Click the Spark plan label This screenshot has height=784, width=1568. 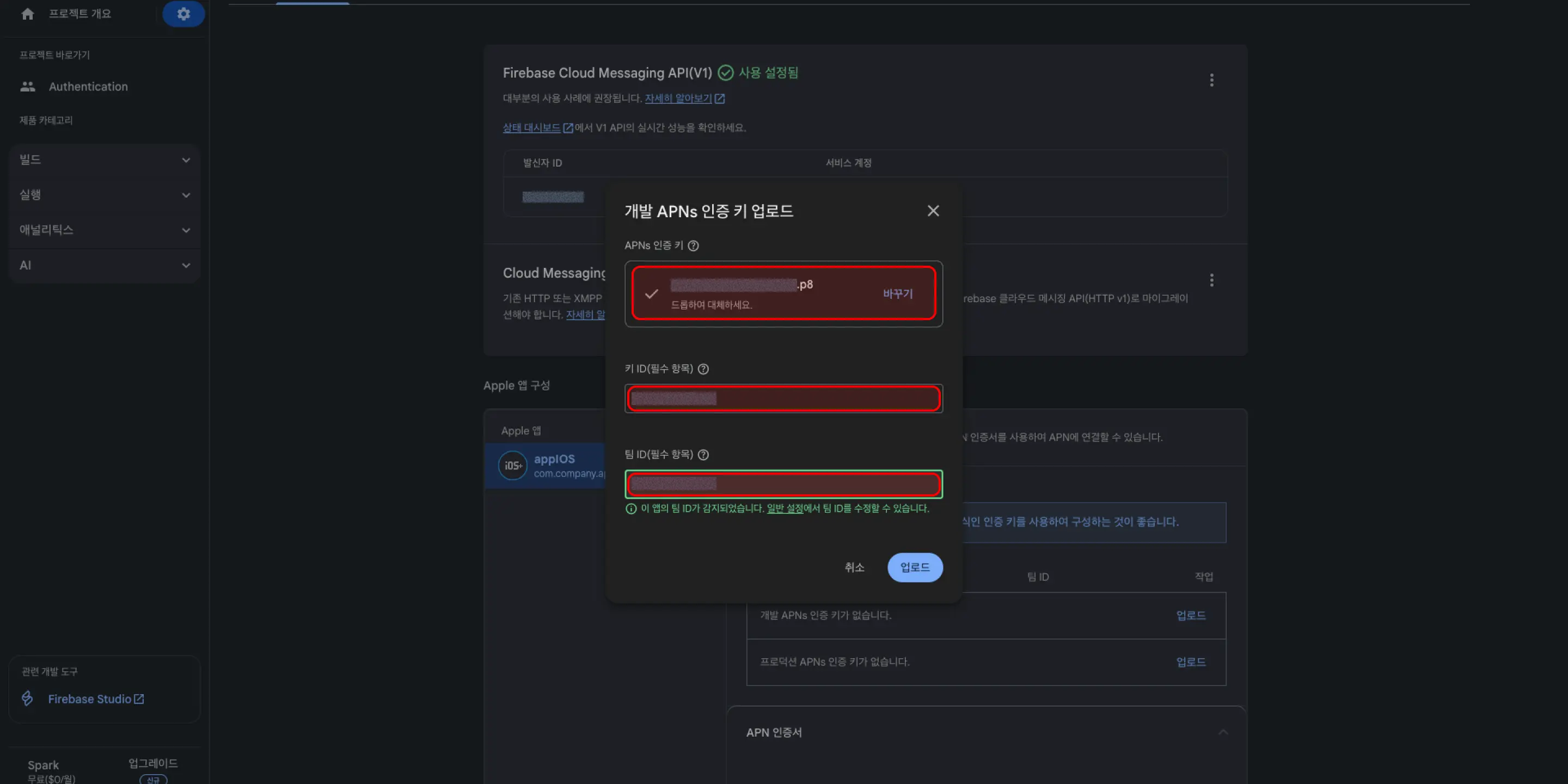43,765
